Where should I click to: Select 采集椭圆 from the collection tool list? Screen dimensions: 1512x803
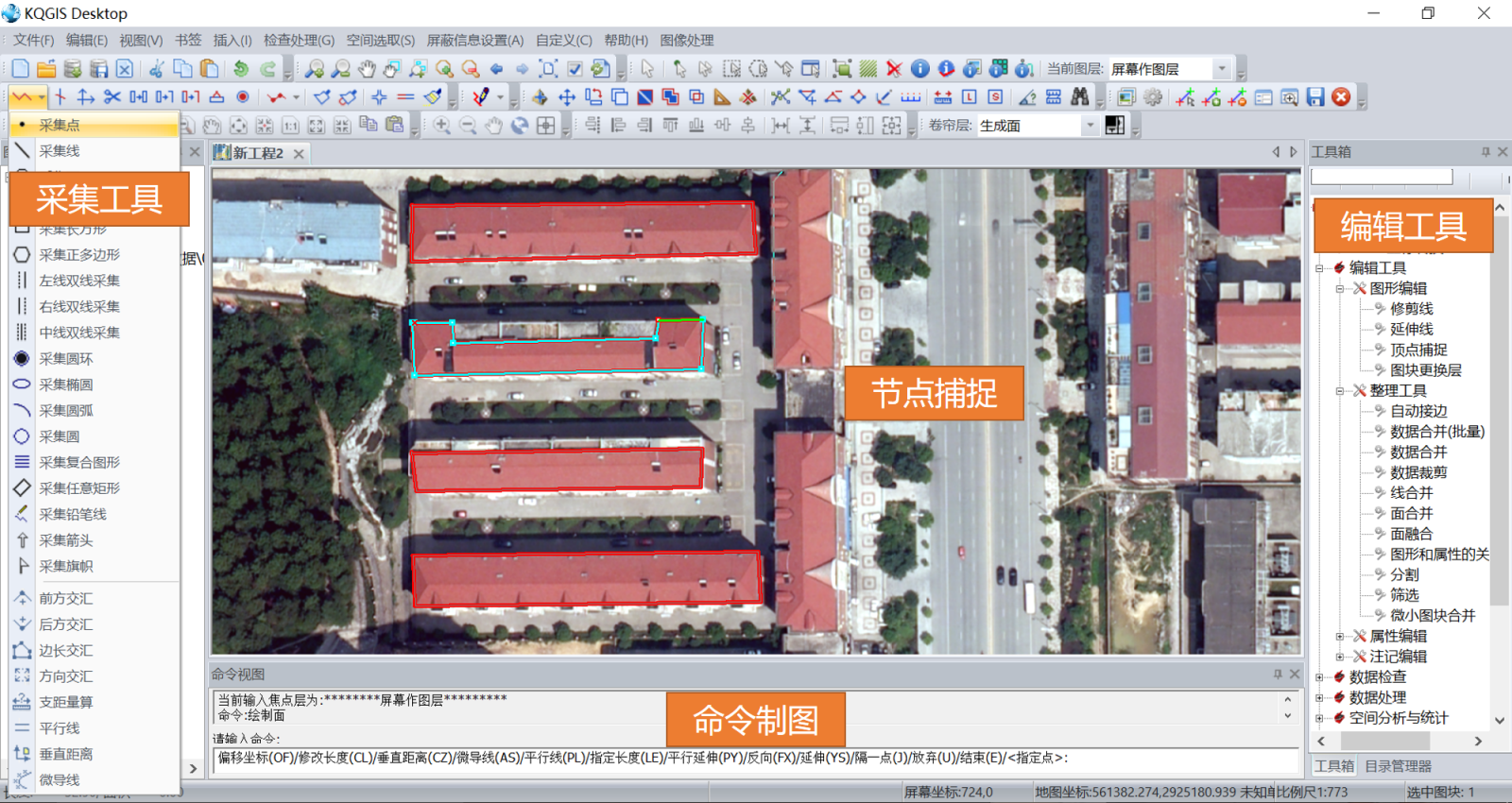point(65,384)
